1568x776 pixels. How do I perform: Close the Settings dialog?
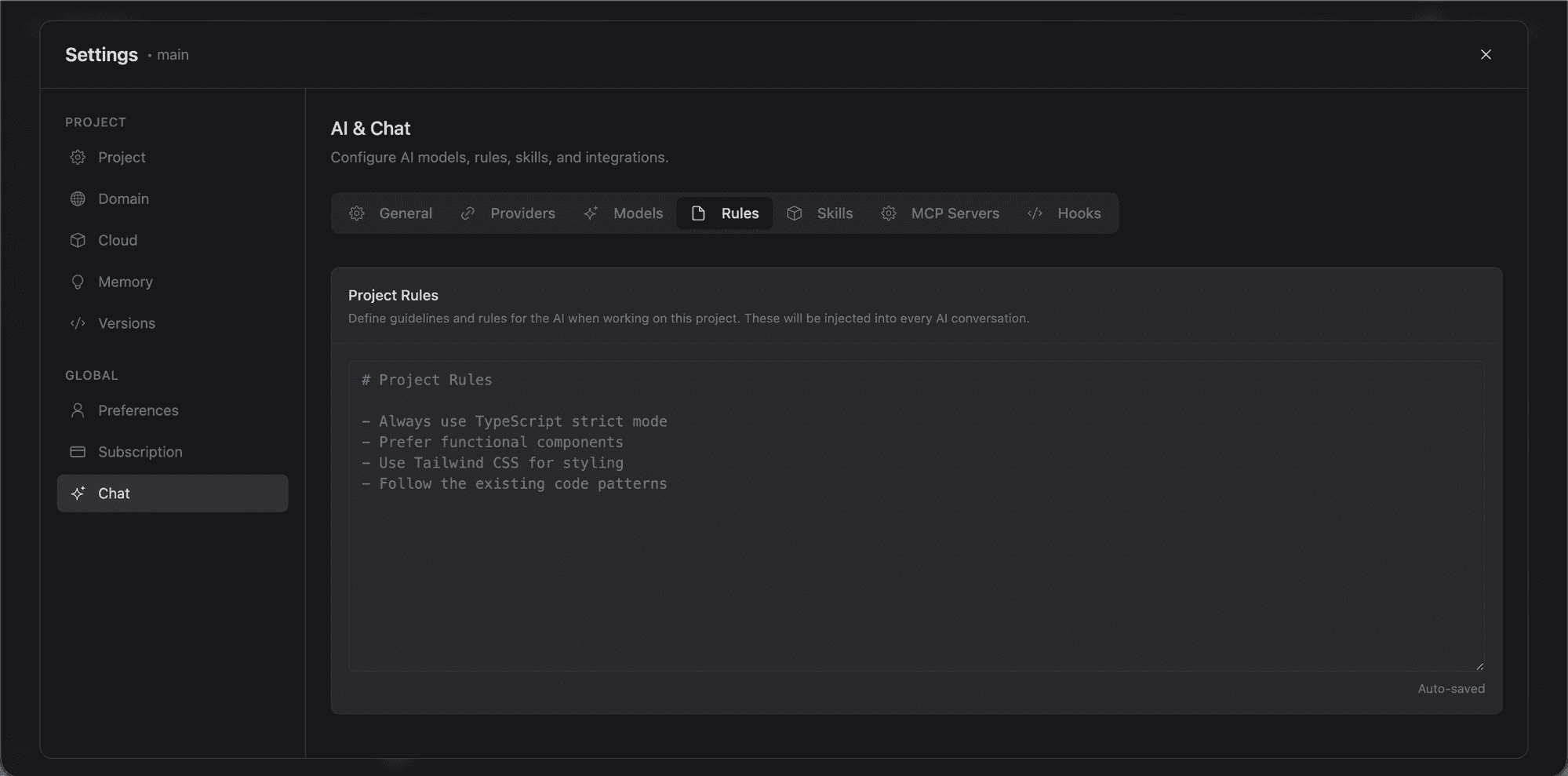tap(1486, 54)
